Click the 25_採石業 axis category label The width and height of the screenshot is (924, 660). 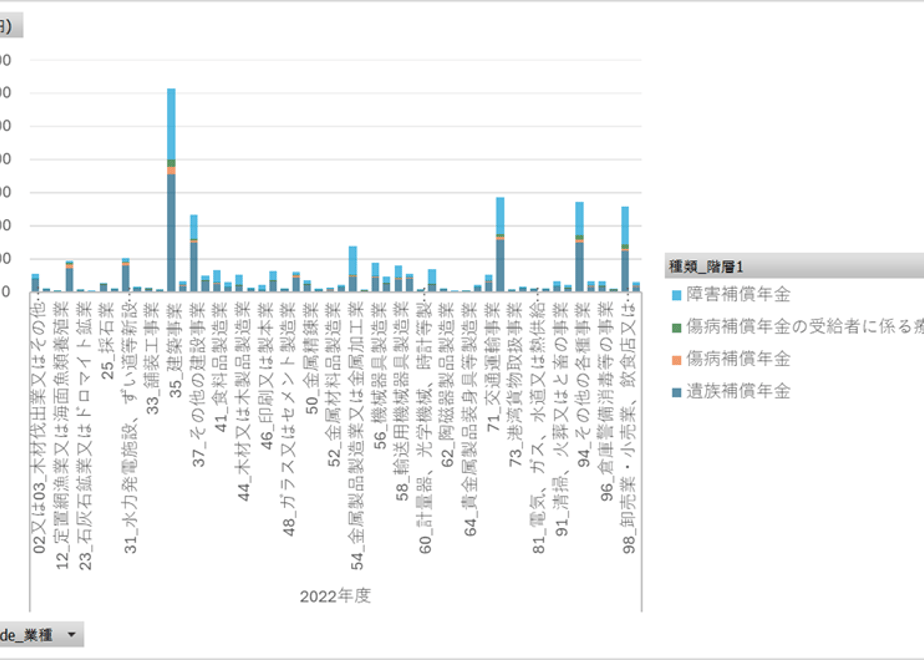(x=107, y=341)
